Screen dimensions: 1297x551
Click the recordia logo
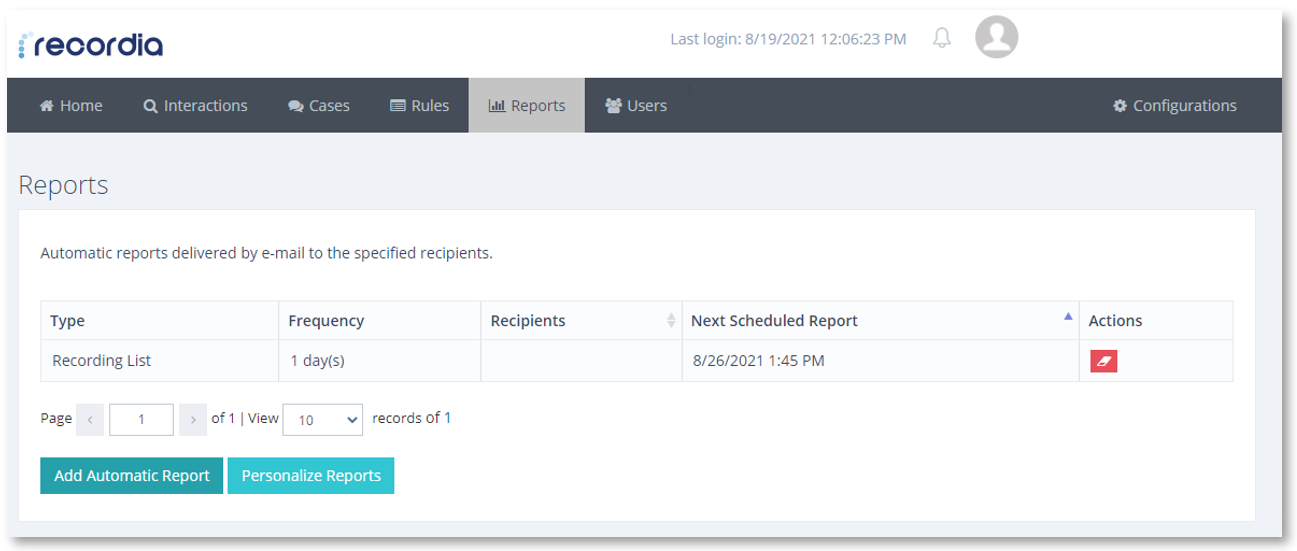tap(90, 45)
